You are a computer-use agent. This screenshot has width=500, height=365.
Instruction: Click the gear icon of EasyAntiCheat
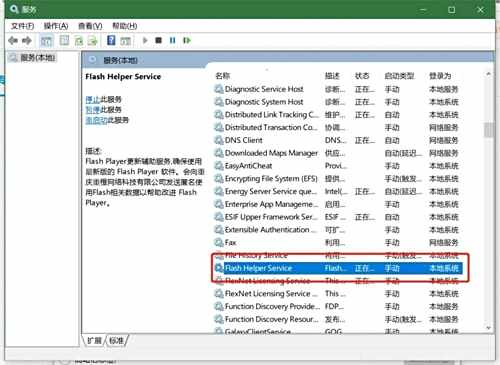[x=219, y=166]
